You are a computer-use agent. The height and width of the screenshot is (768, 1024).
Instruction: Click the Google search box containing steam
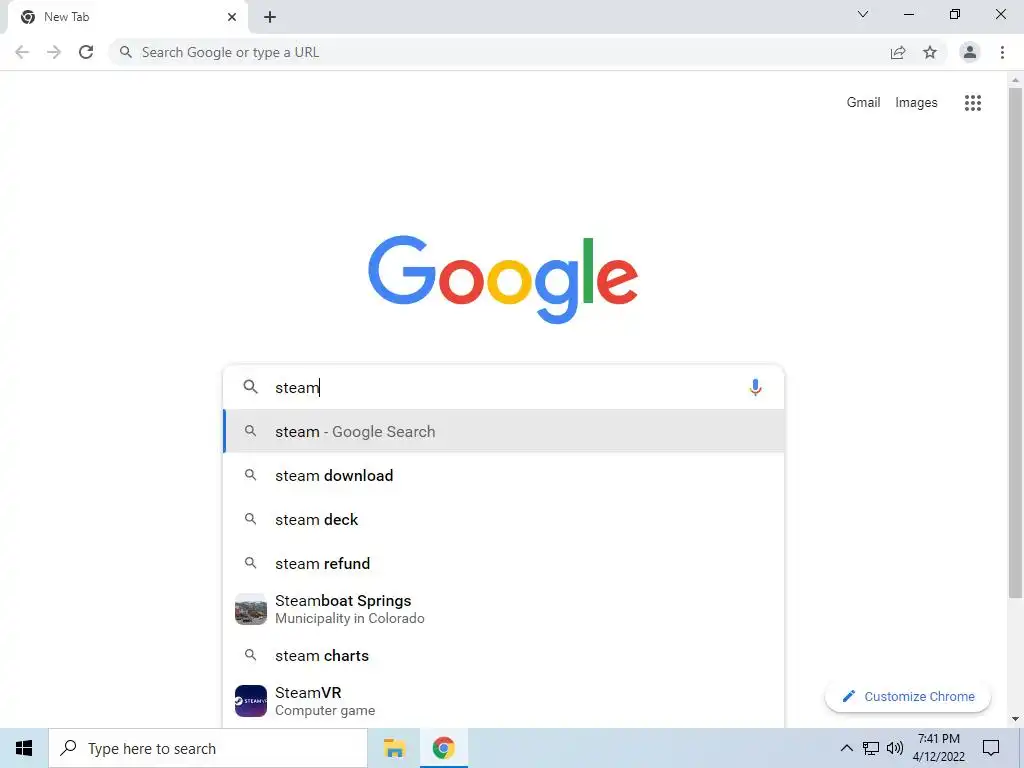click(x=503, y=387)
